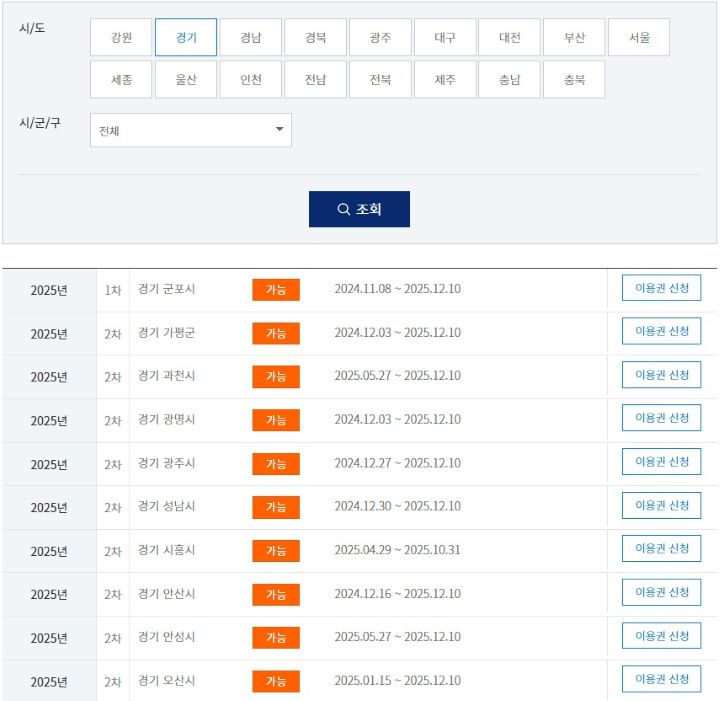
Task: Click the text 경기 광명시
Action: (167, 419)
